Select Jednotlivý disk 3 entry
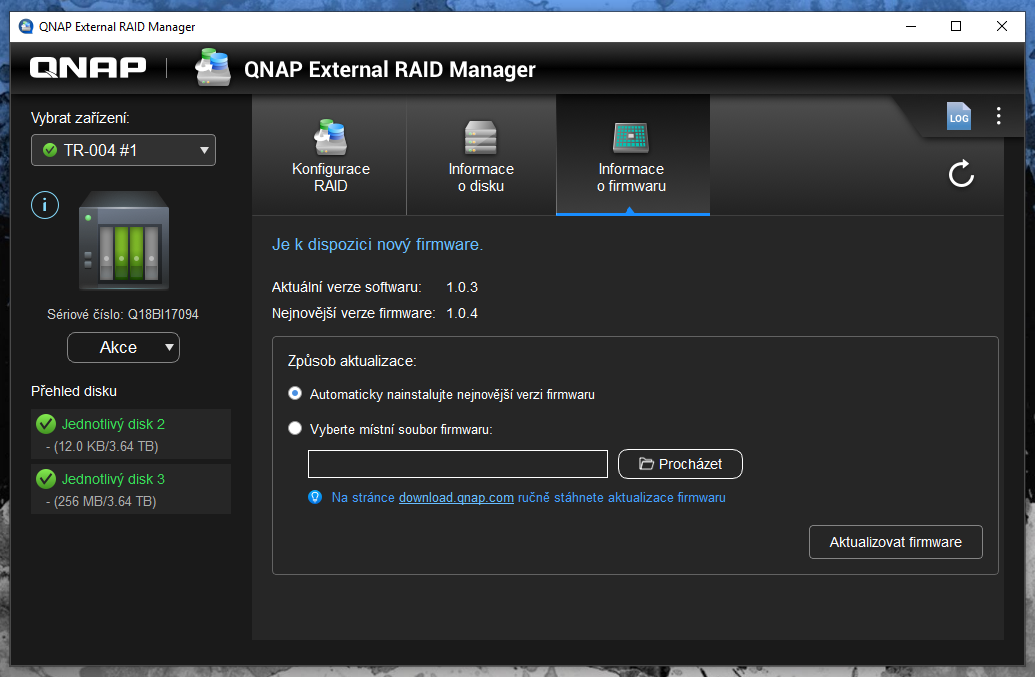This screenshot has height=677, width=1035. pyautogui.click(x=131, y=489)
